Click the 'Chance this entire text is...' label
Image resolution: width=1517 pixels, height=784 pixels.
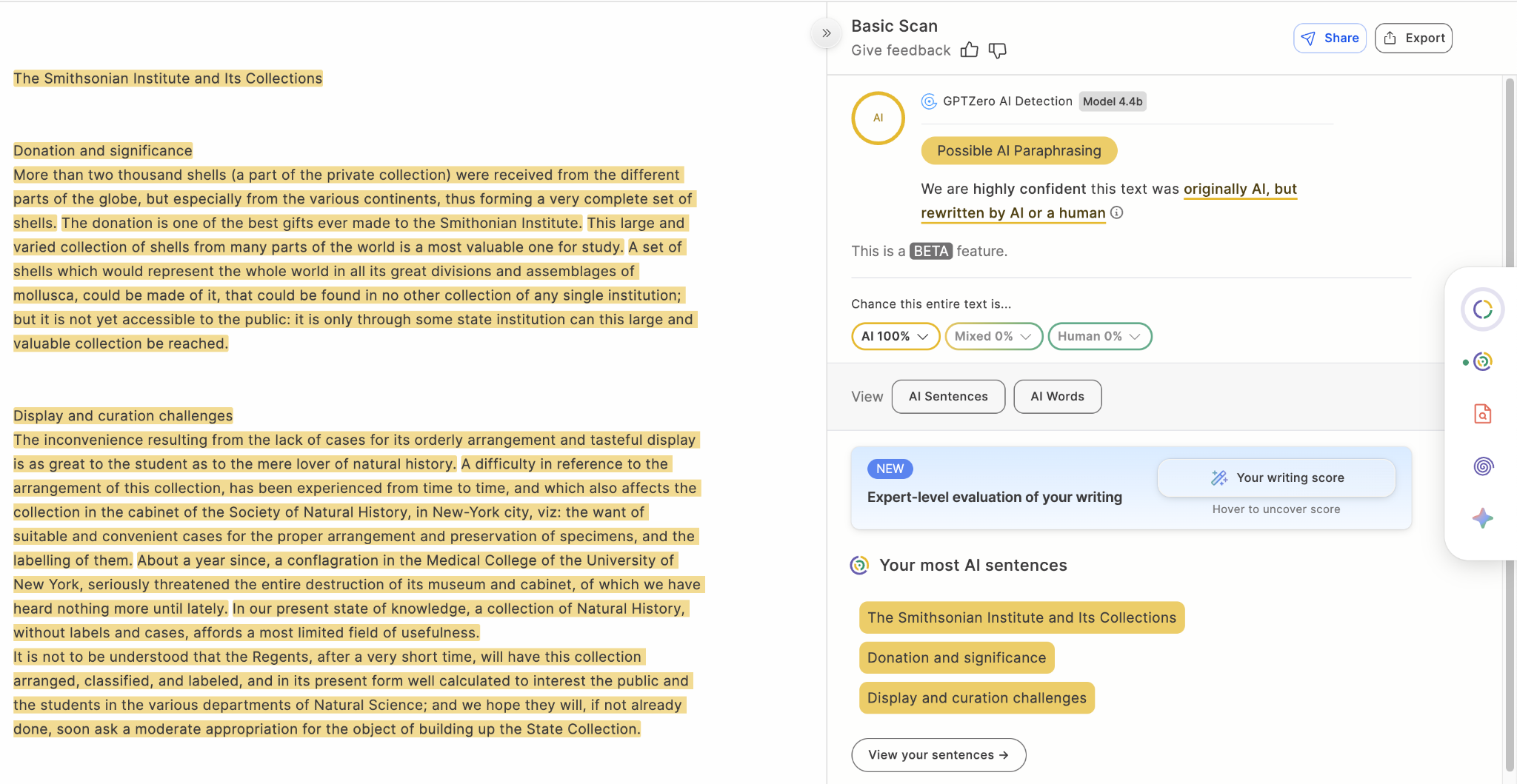tap(931, 304)
